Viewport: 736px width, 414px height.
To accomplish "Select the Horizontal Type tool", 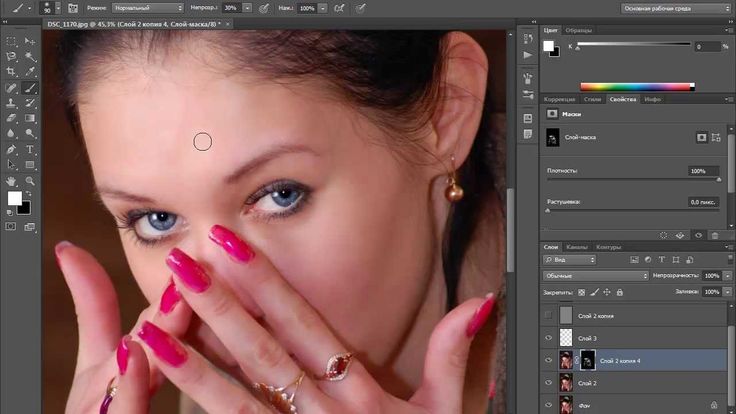I will pos(30,150).
